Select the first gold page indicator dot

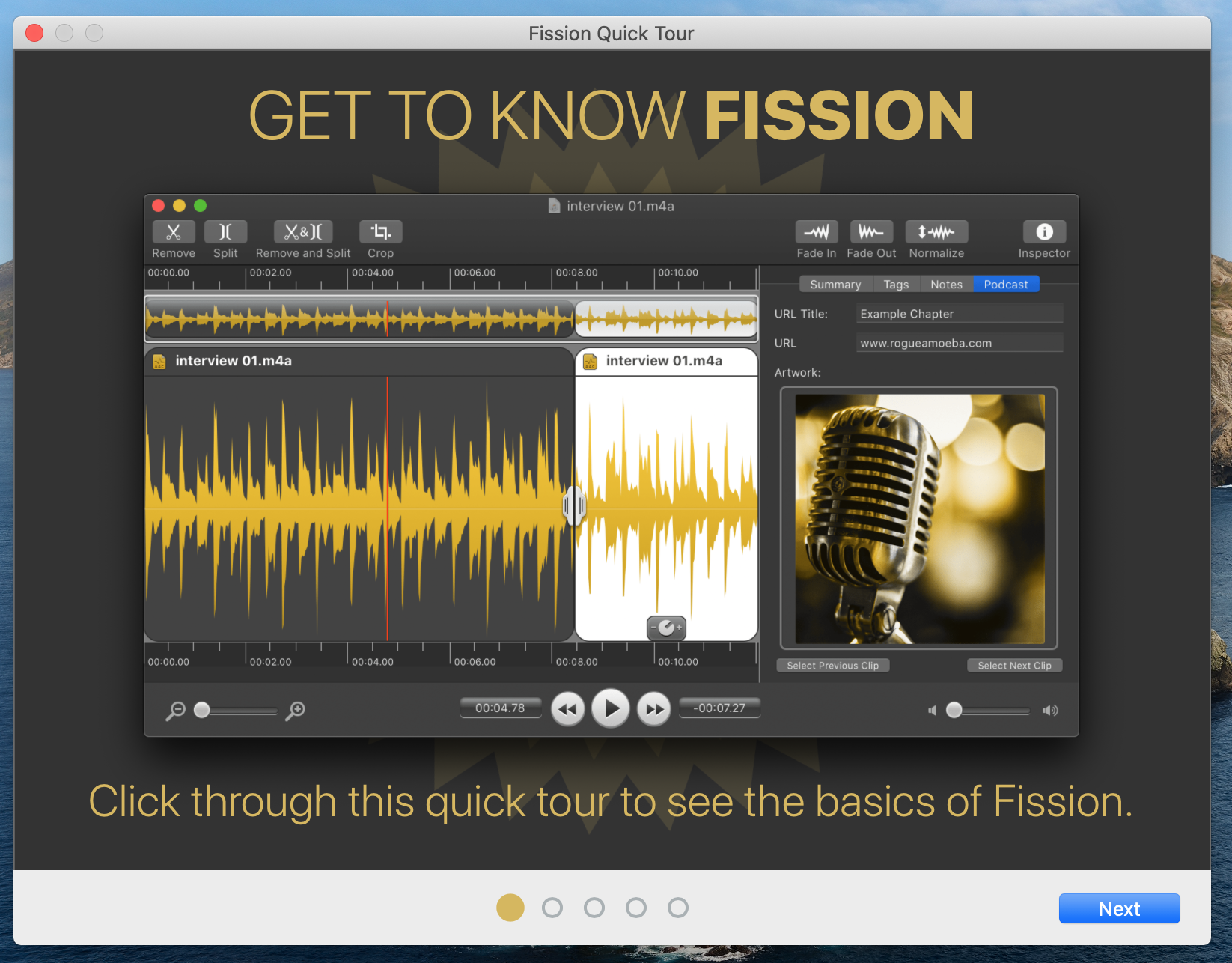[x=510, y=908]
